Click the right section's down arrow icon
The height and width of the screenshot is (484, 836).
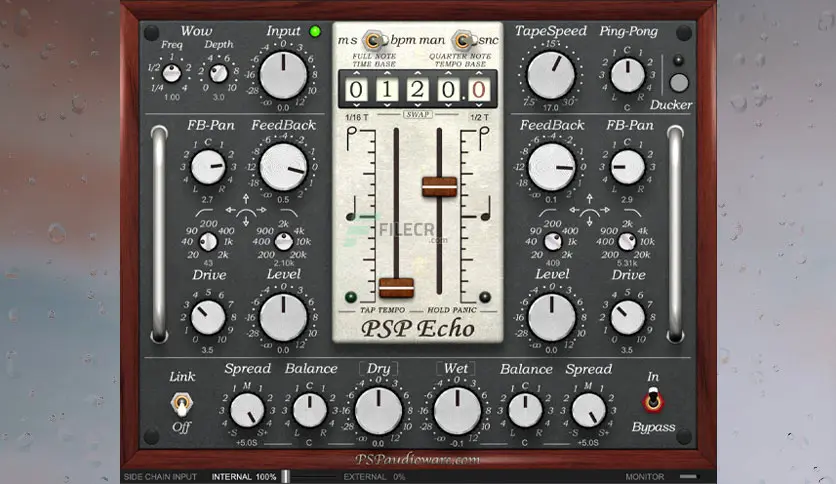coord(589,221)
